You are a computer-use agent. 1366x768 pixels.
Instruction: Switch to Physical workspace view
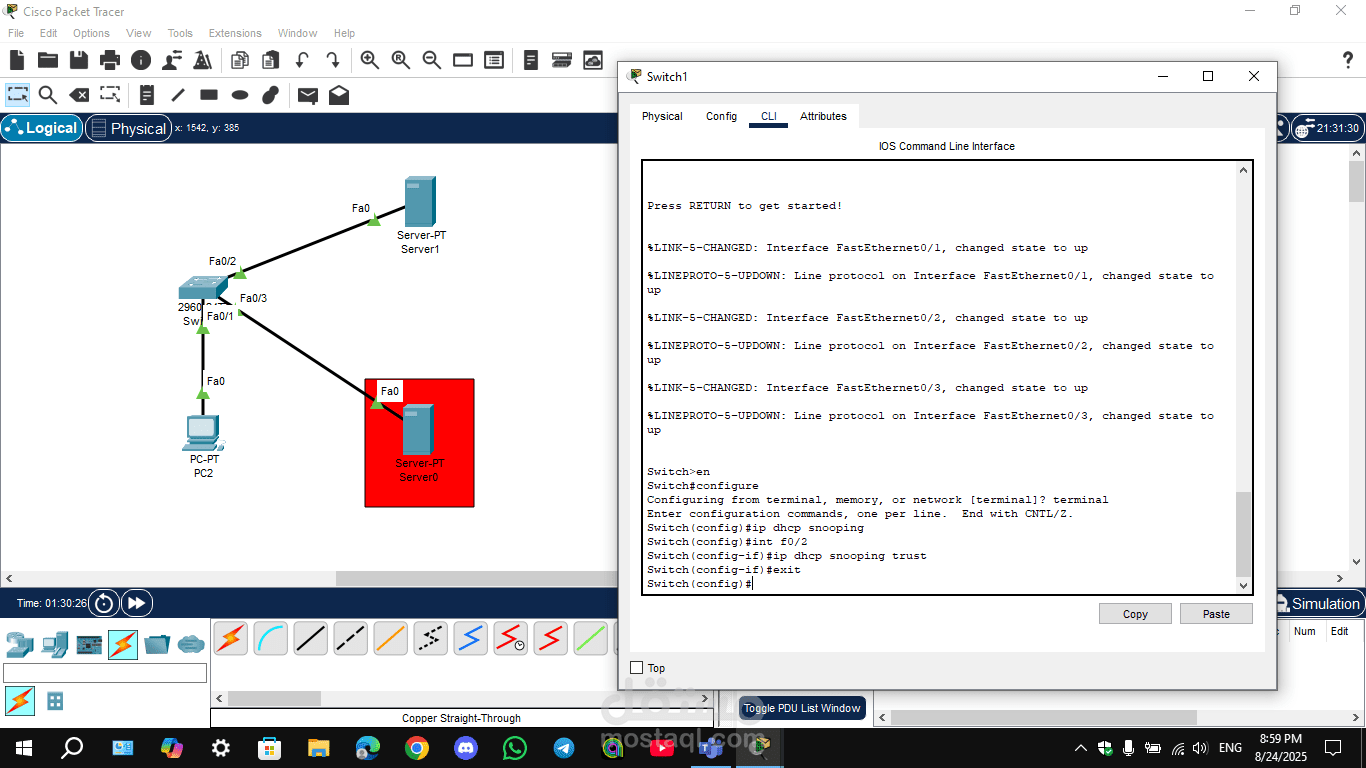tap(127, 128)
